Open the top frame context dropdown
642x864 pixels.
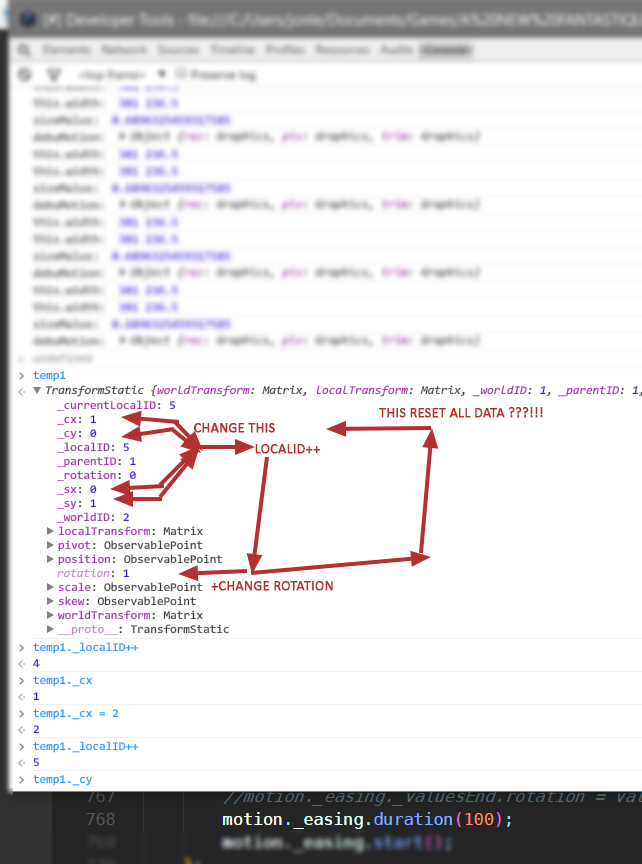(x=122, y=75)
